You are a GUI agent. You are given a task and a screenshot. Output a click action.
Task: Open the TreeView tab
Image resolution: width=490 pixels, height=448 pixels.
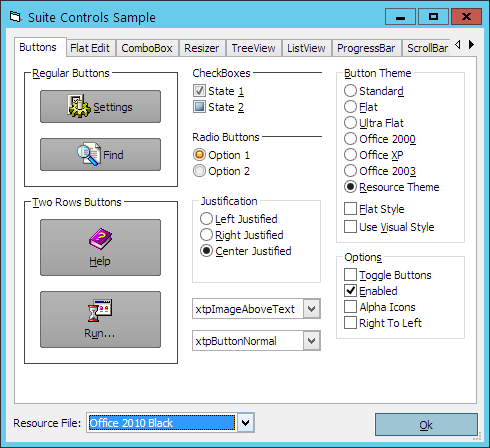(x=253, y=48)
